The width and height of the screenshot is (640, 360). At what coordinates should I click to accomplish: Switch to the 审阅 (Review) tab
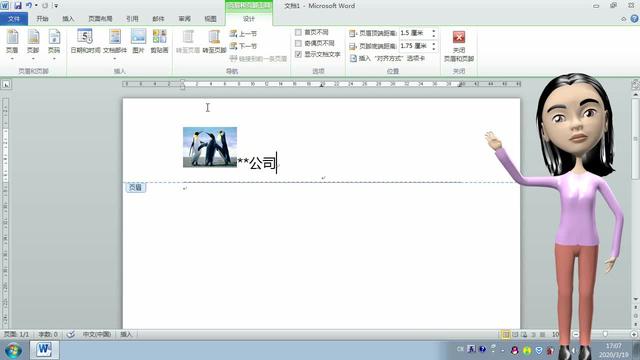point(184,19)
